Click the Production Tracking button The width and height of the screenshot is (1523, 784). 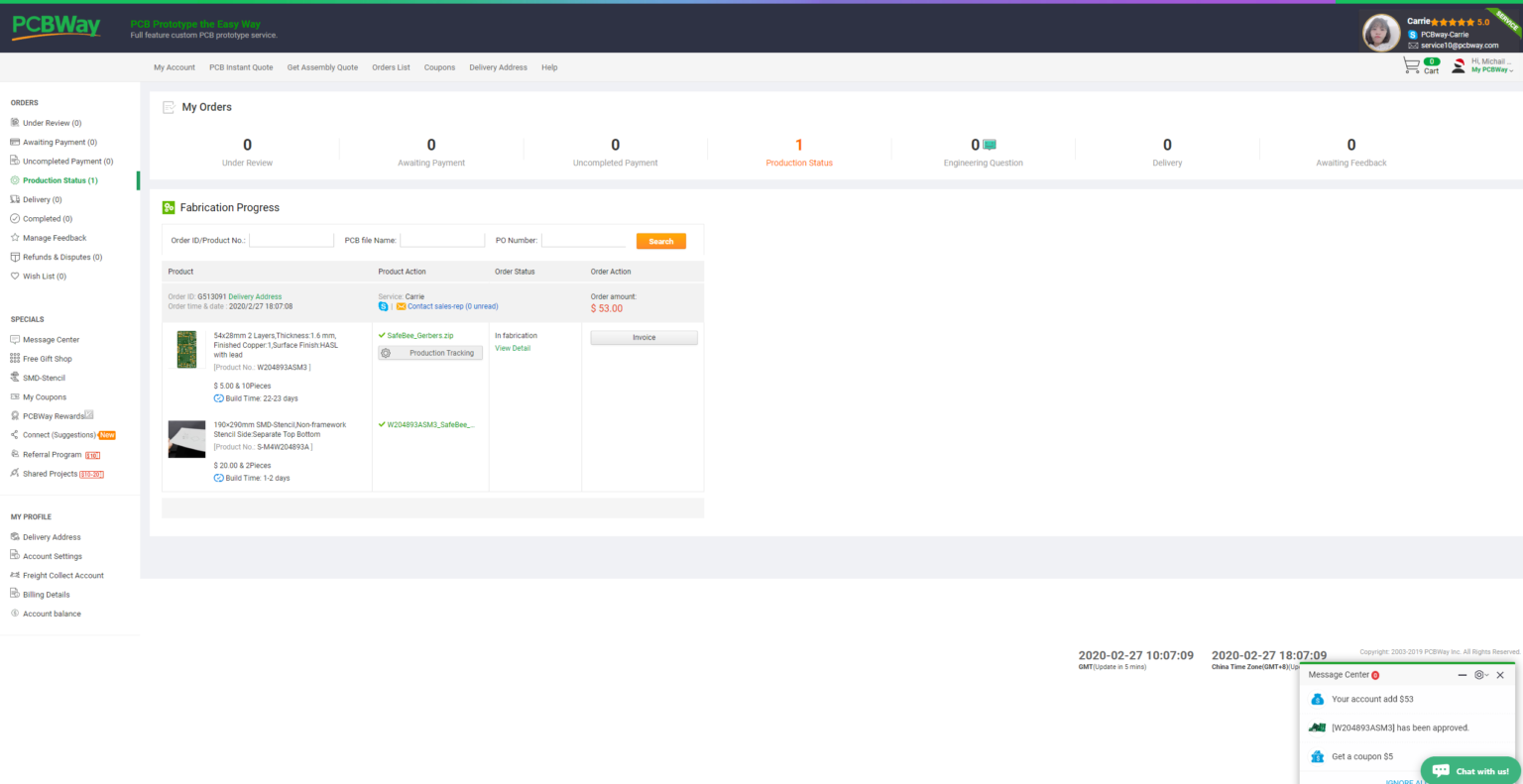[430, 353]
